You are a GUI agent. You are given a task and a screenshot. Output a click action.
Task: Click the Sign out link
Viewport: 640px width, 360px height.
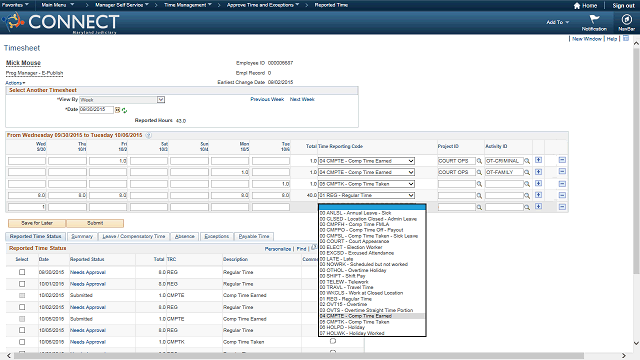(623, 6)
